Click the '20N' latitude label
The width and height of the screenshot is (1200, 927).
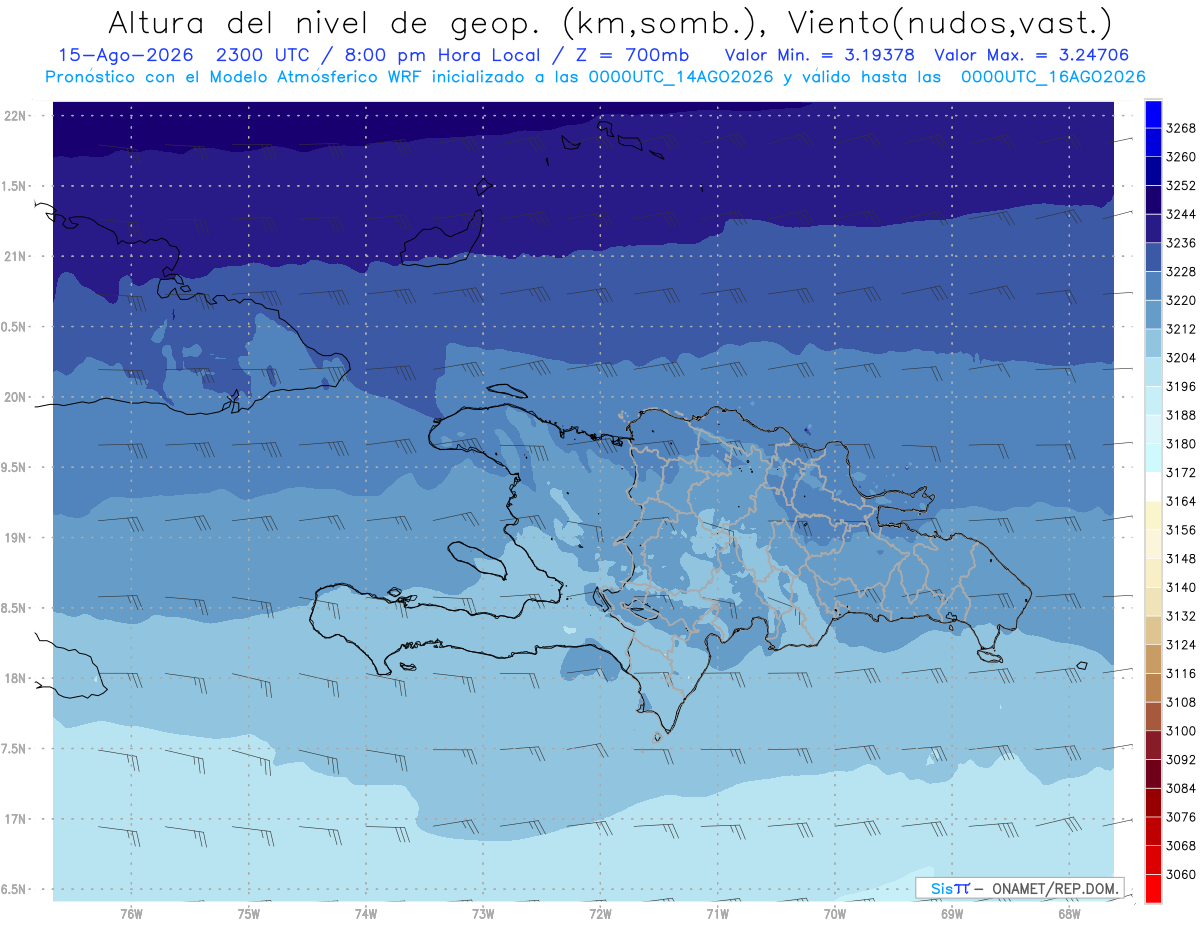coord(15,397)
